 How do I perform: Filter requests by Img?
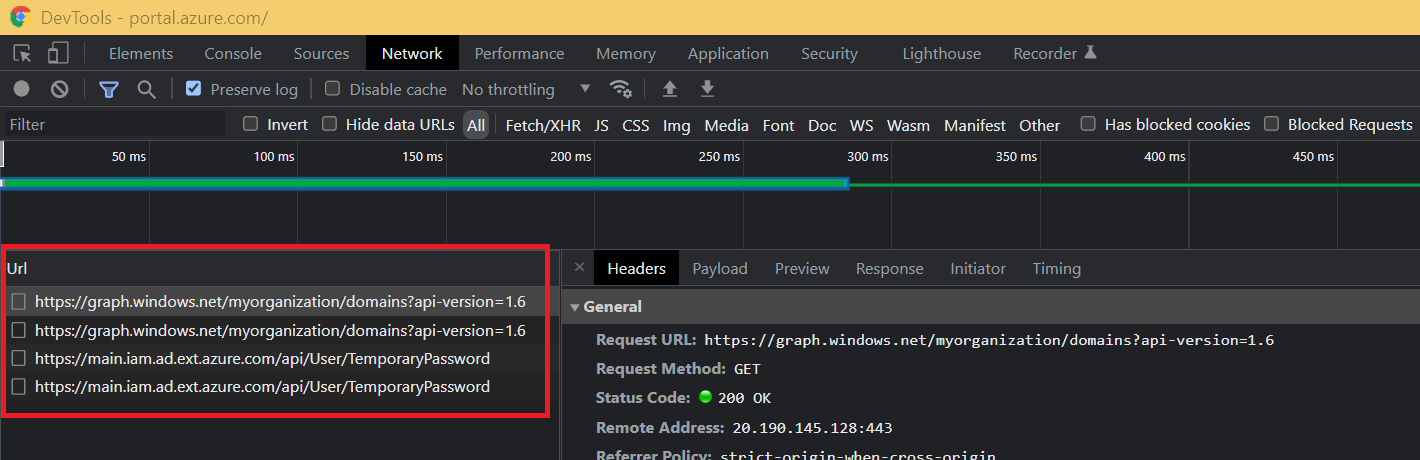[677, 125]
